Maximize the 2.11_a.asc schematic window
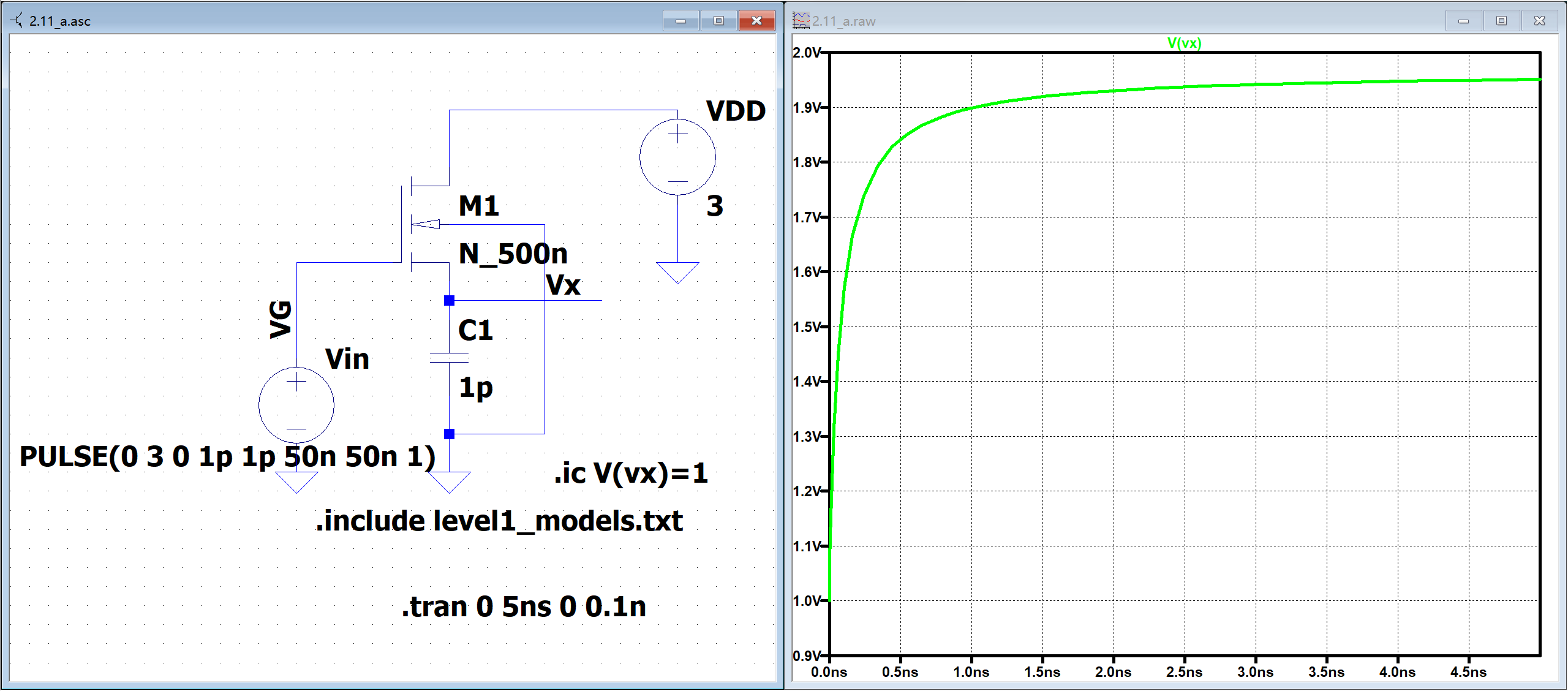Viewport: 1568px width, 691px height. tap(718, 20)
